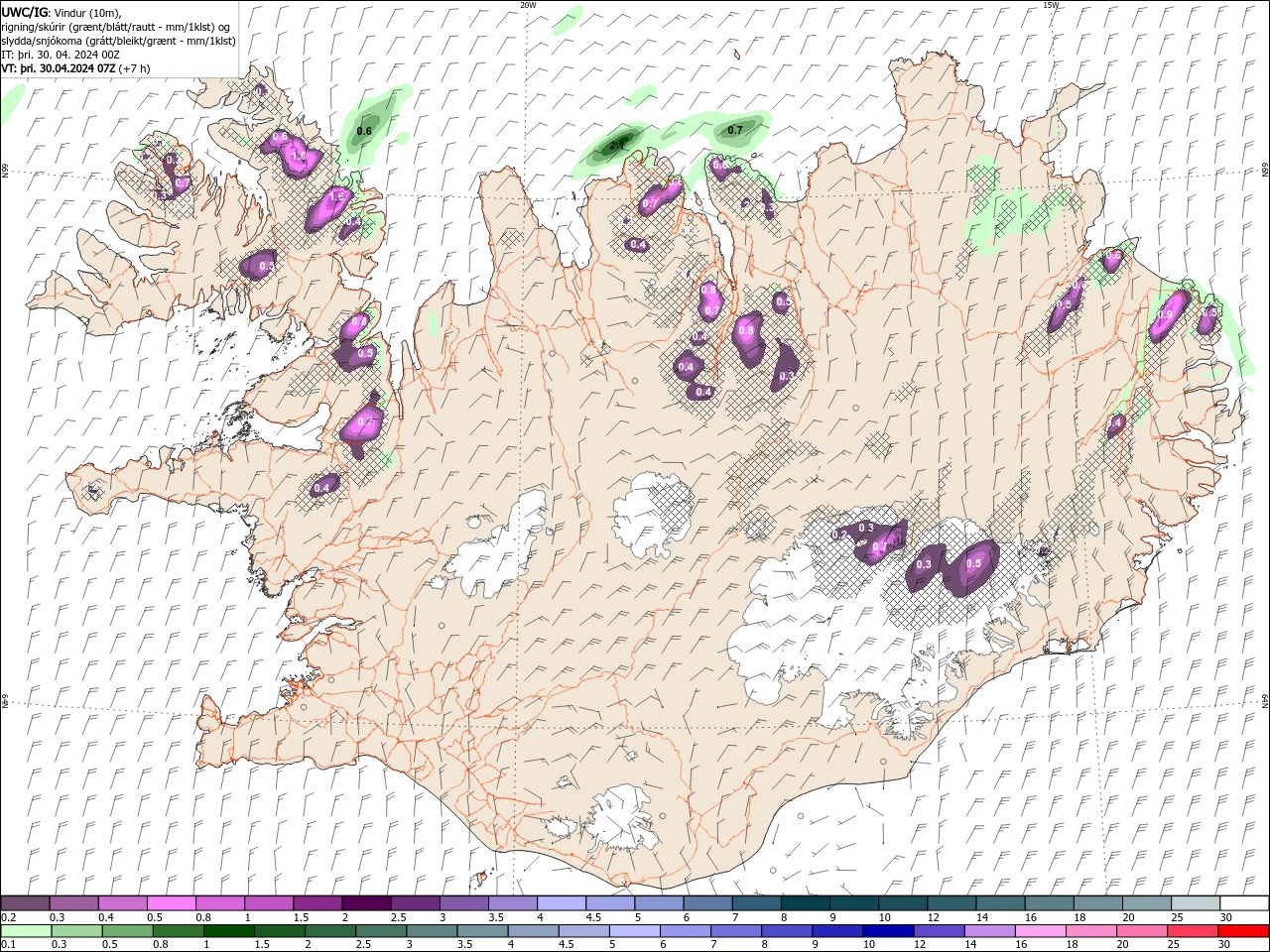Click the bright red lower legend swatch at 30

1244,931
